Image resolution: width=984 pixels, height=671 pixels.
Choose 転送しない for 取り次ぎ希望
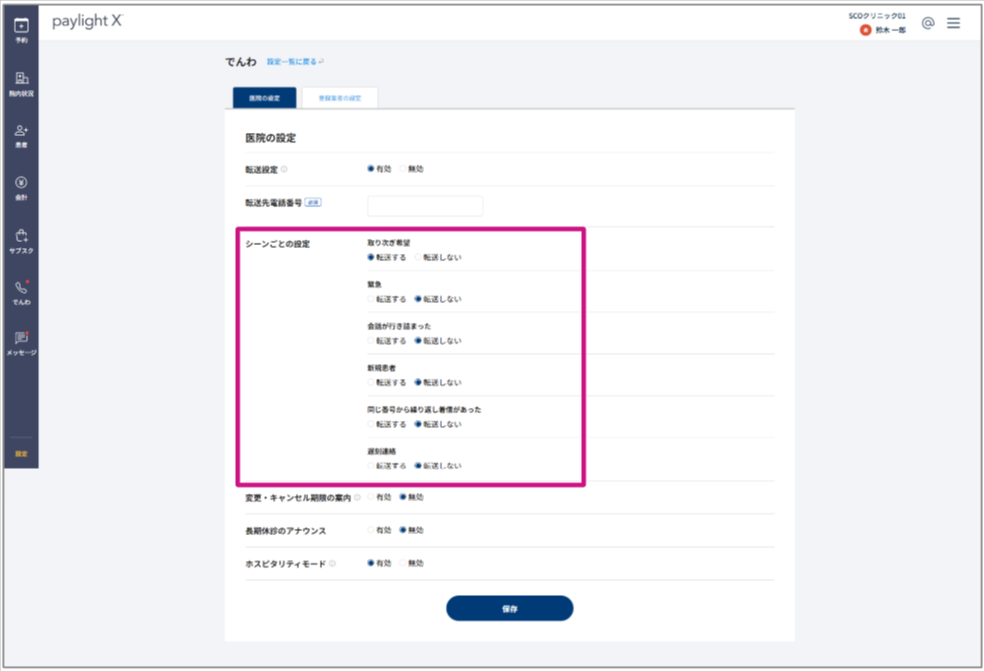click(418, 257)
